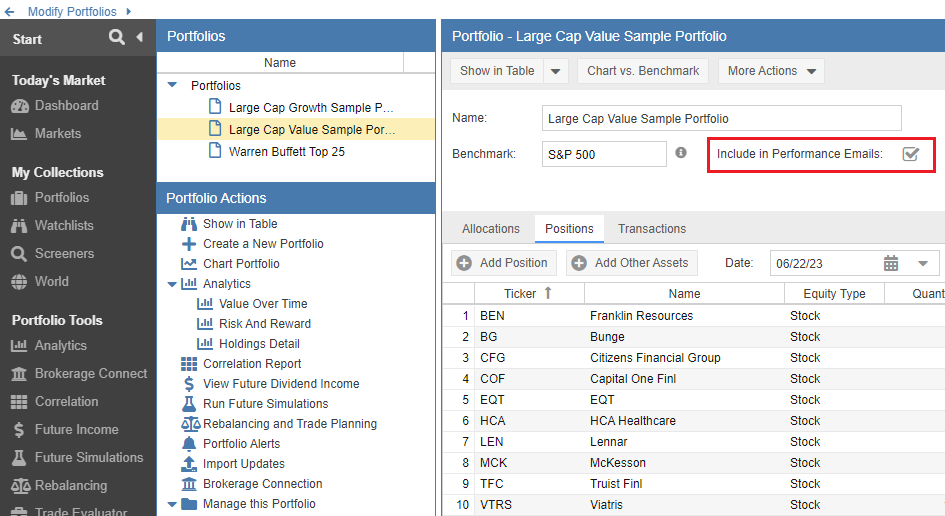Open Brokerage Connect in sidebar
945x516 pixels.
point(79,374)
